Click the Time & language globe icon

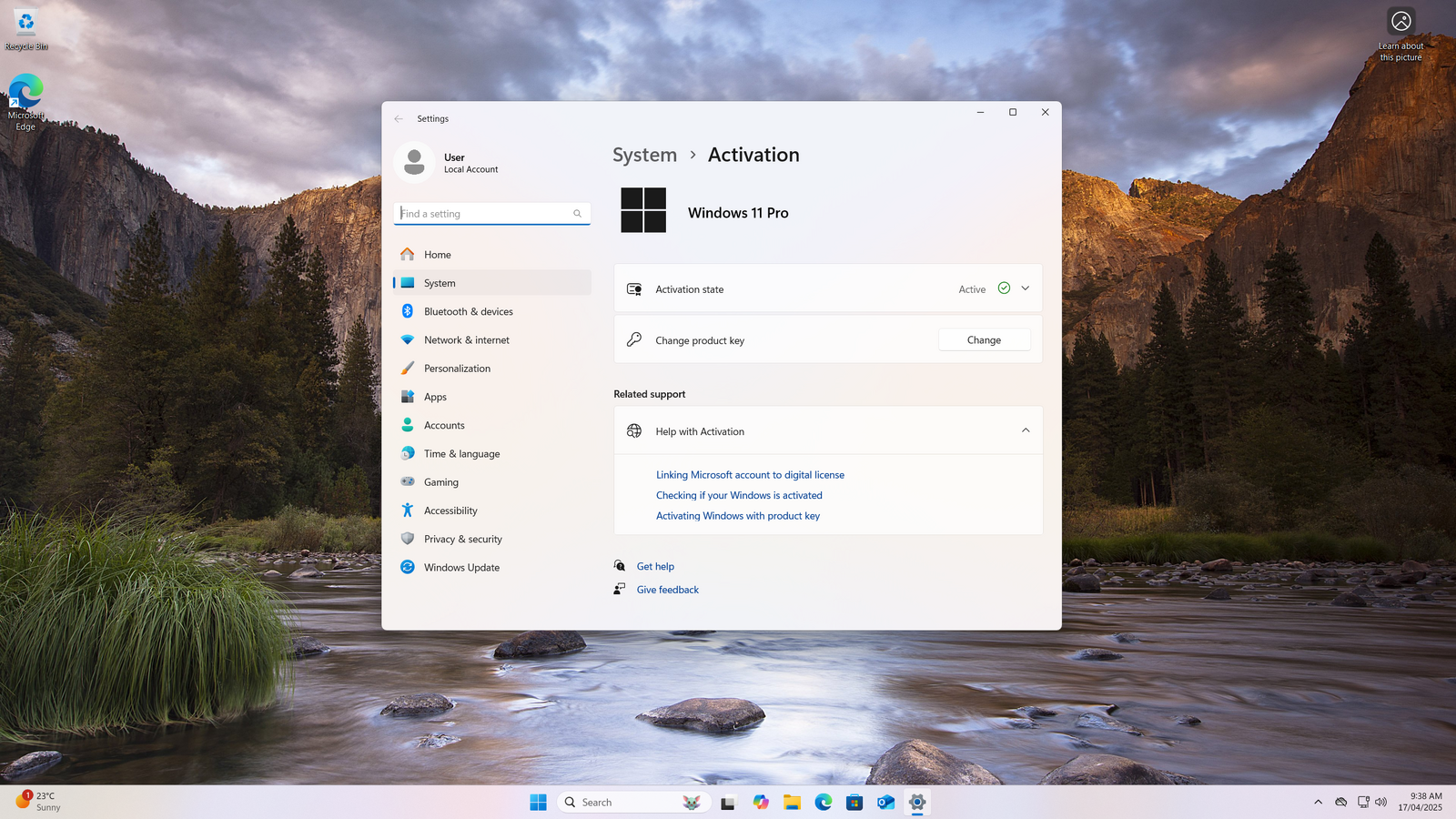(408, 453)
